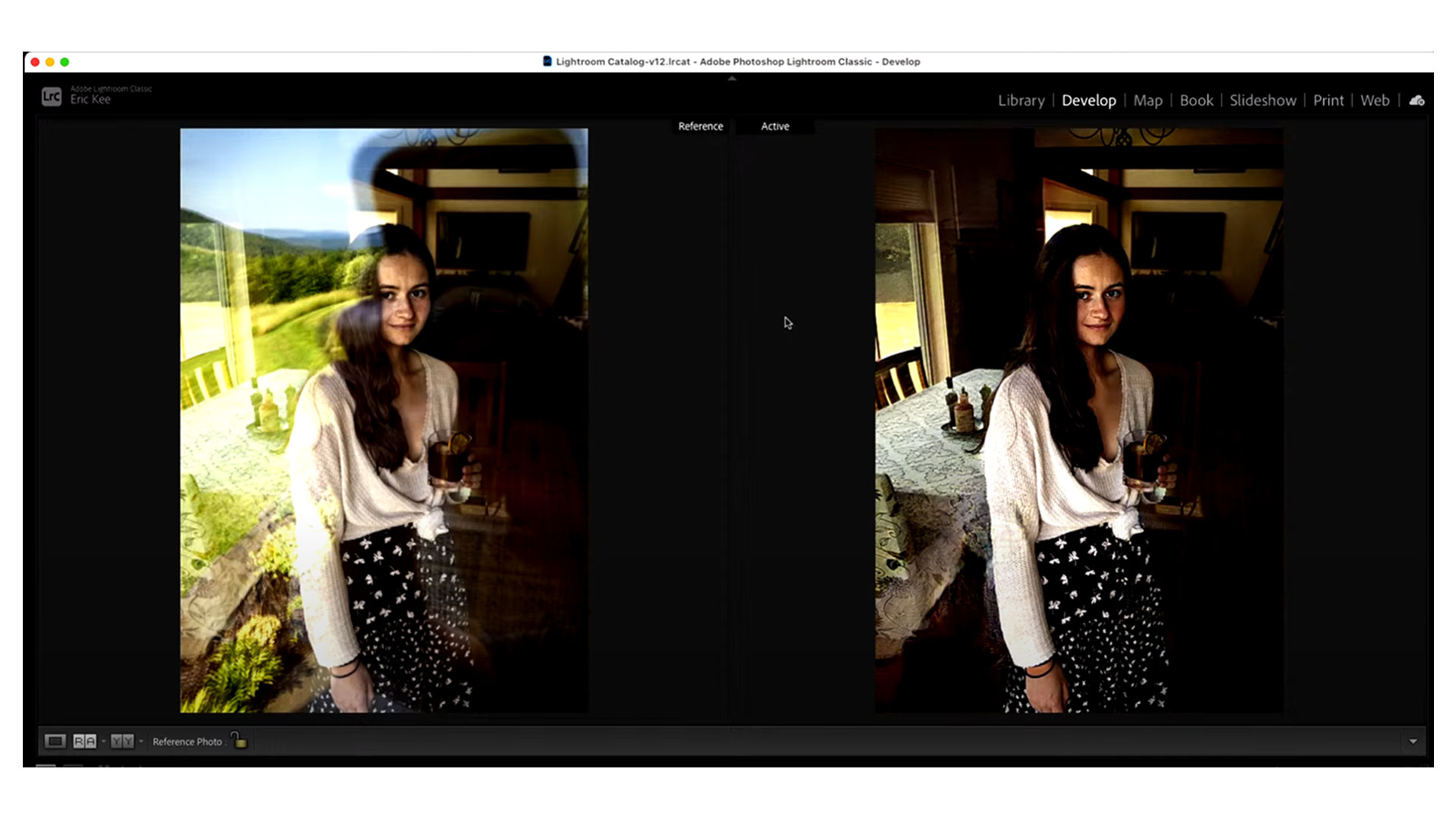Click the Eric Kee identity plate

coord(90,99)
